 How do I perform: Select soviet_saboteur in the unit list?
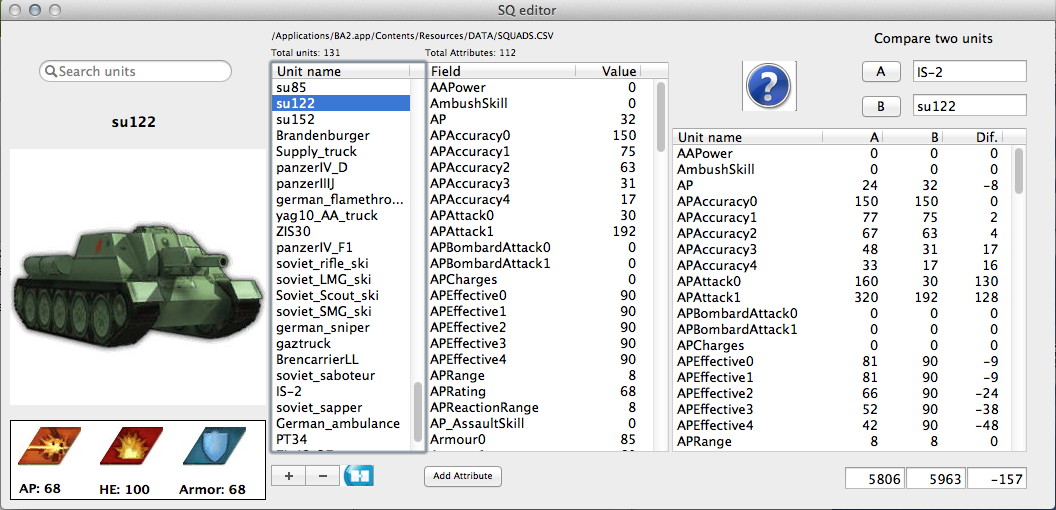pos(341,375)
